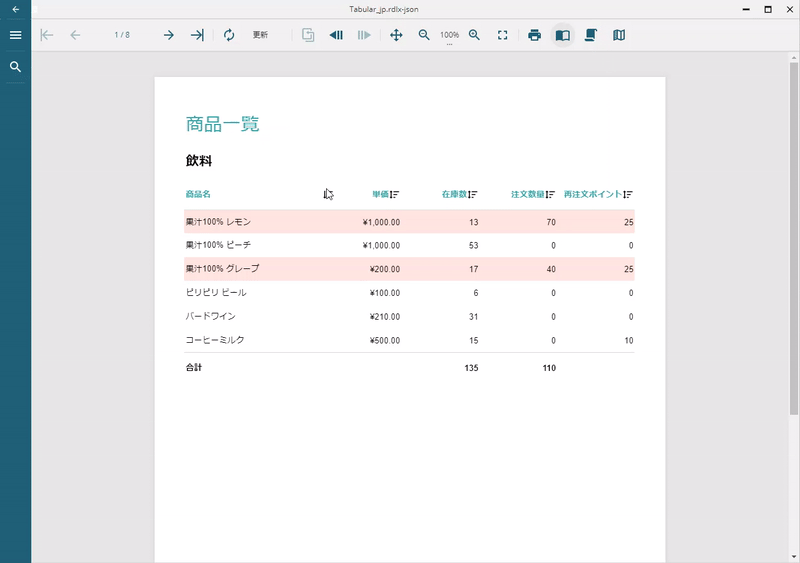Click the history back icon
This screenshot has width=800, height=563.
(x=336, y=35)
